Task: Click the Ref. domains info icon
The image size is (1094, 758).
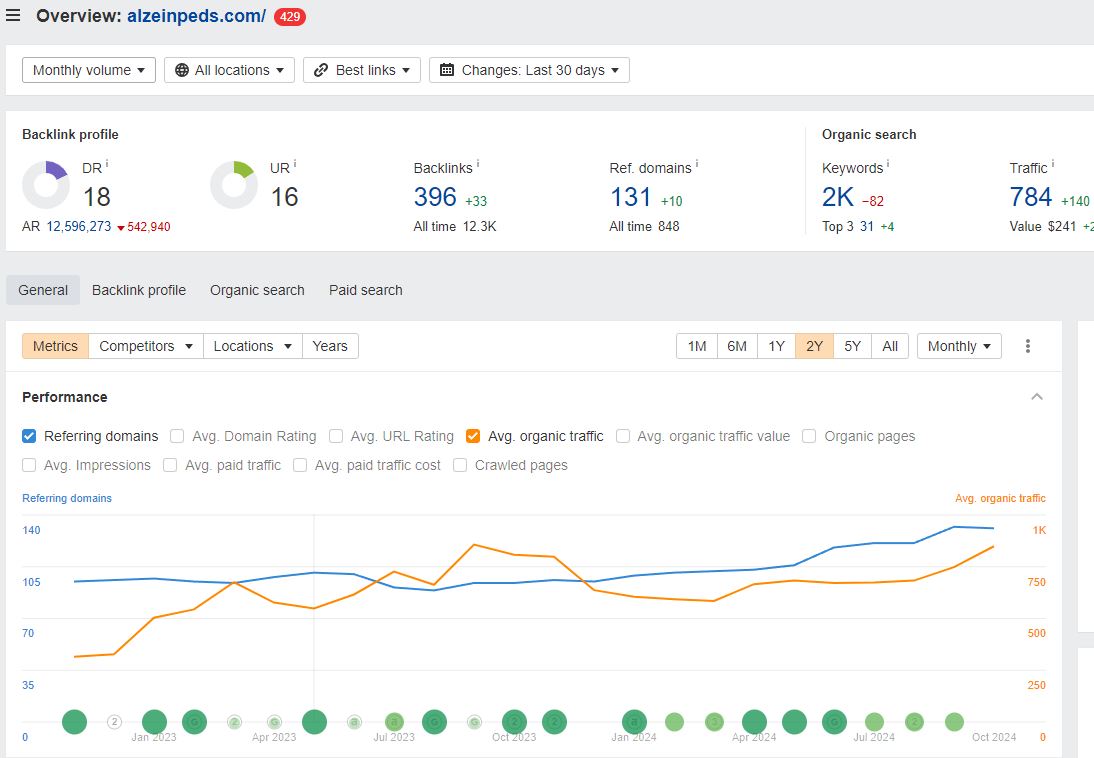Action: (x=696, y=164)
